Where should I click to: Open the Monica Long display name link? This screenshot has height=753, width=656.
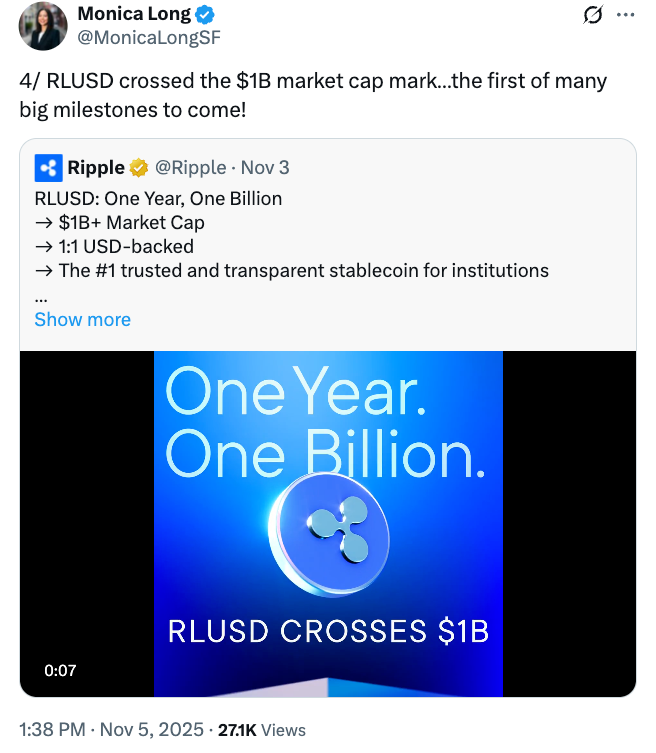click(136, 15)
